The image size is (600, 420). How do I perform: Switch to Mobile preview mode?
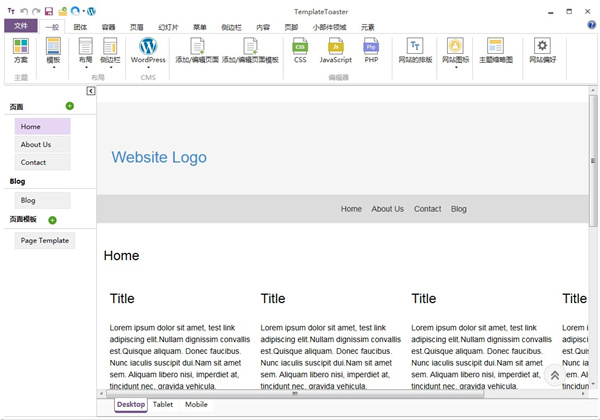coord(196,404)
